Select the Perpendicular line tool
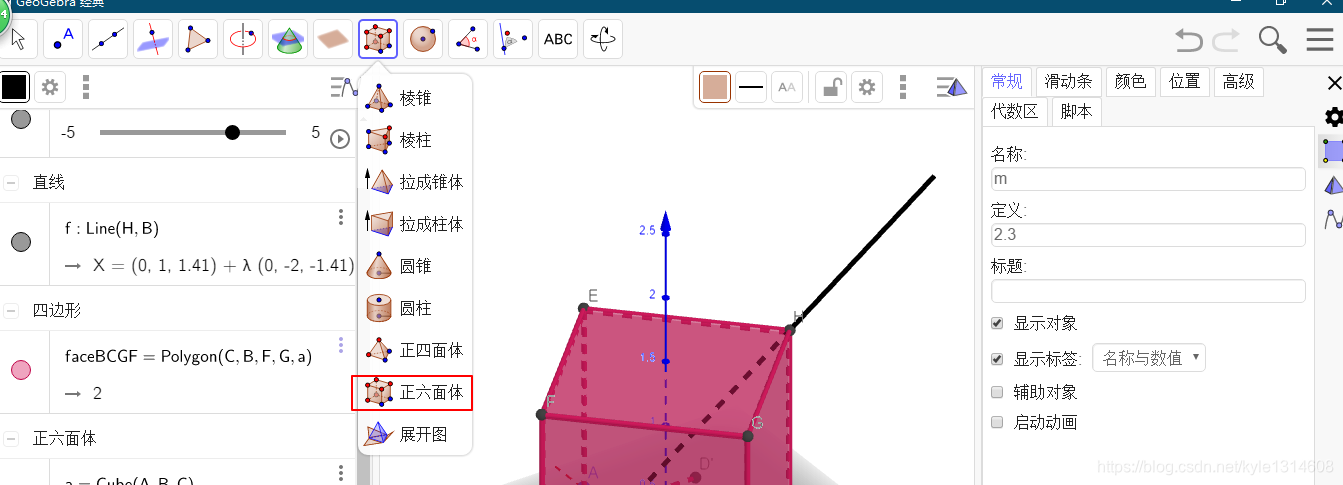 [153, 40]
